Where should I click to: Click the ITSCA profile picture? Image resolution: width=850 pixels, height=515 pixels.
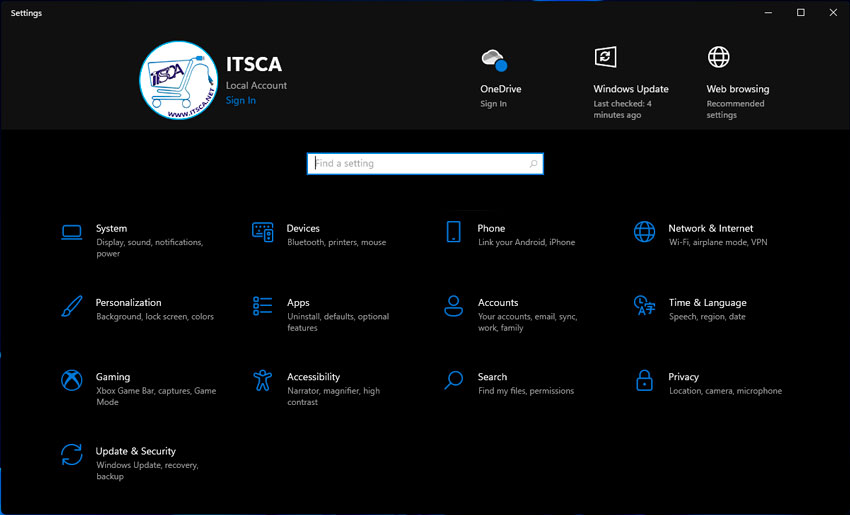point(178,79)
